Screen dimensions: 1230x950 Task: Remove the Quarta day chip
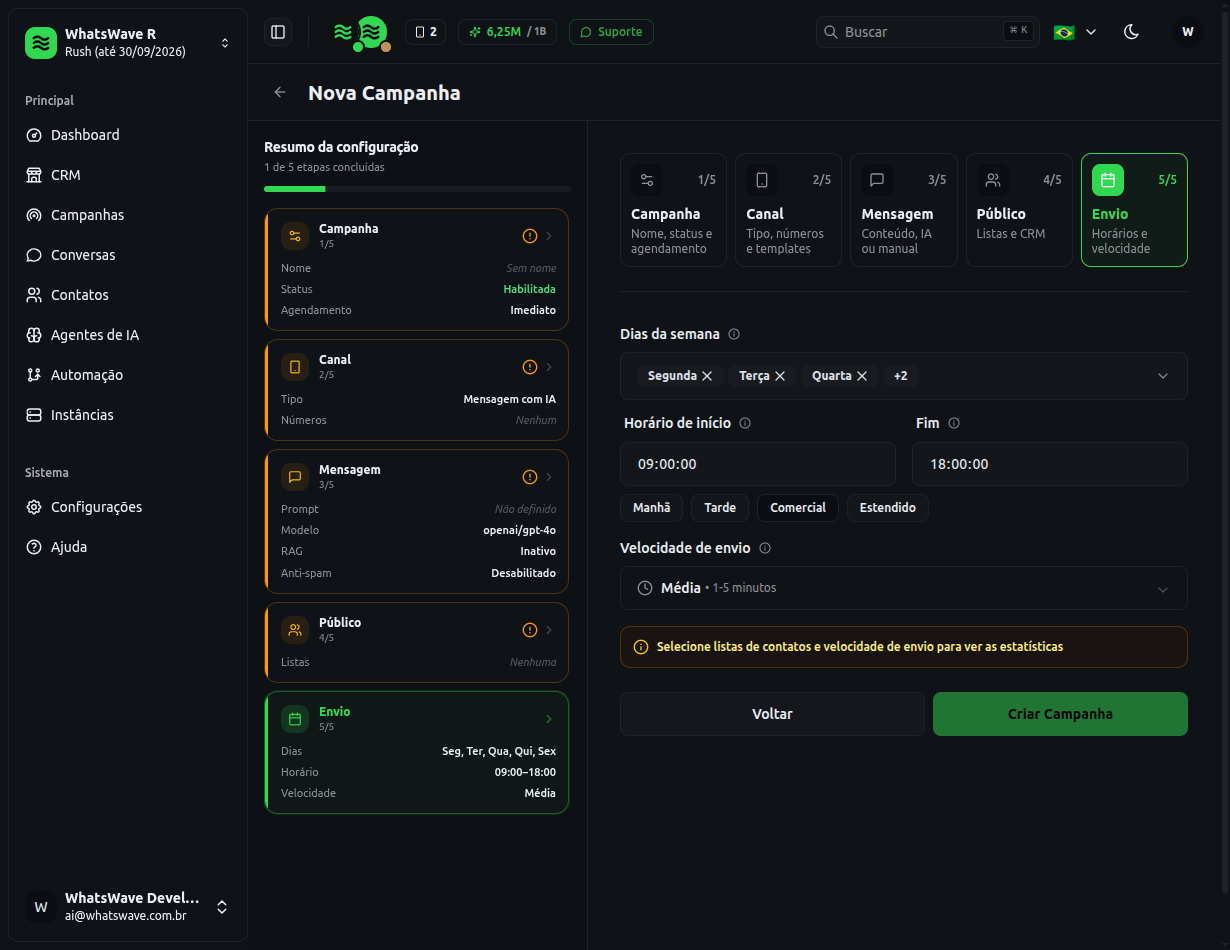point(862,376)
